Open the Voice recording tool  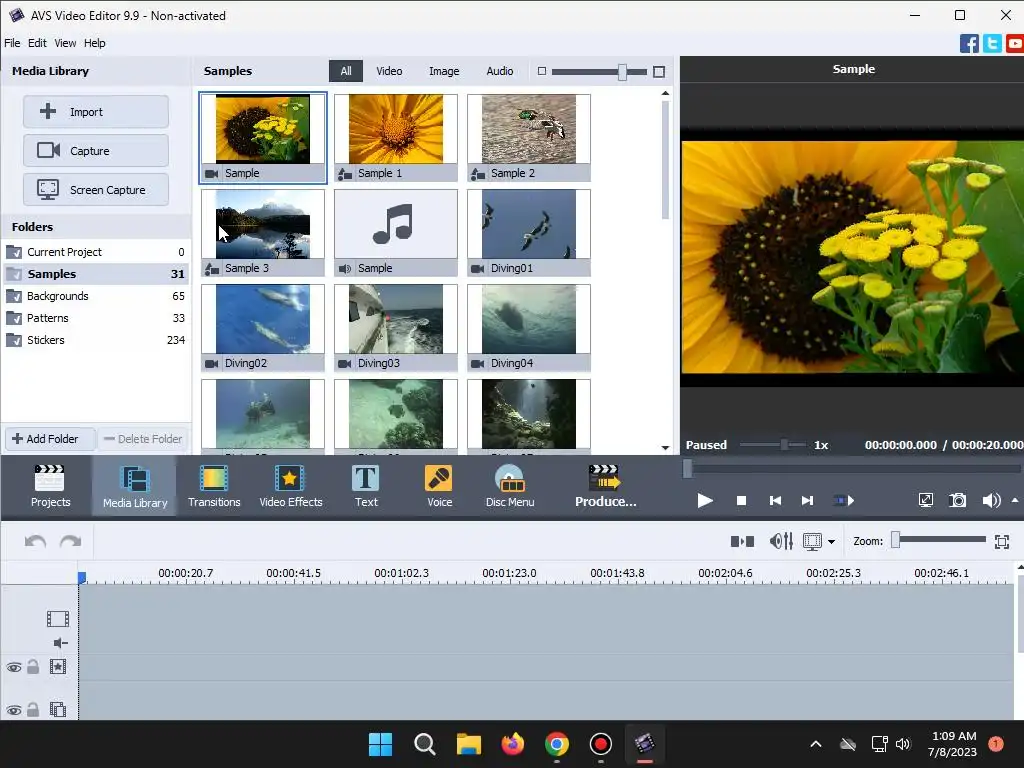click(440, 486)
